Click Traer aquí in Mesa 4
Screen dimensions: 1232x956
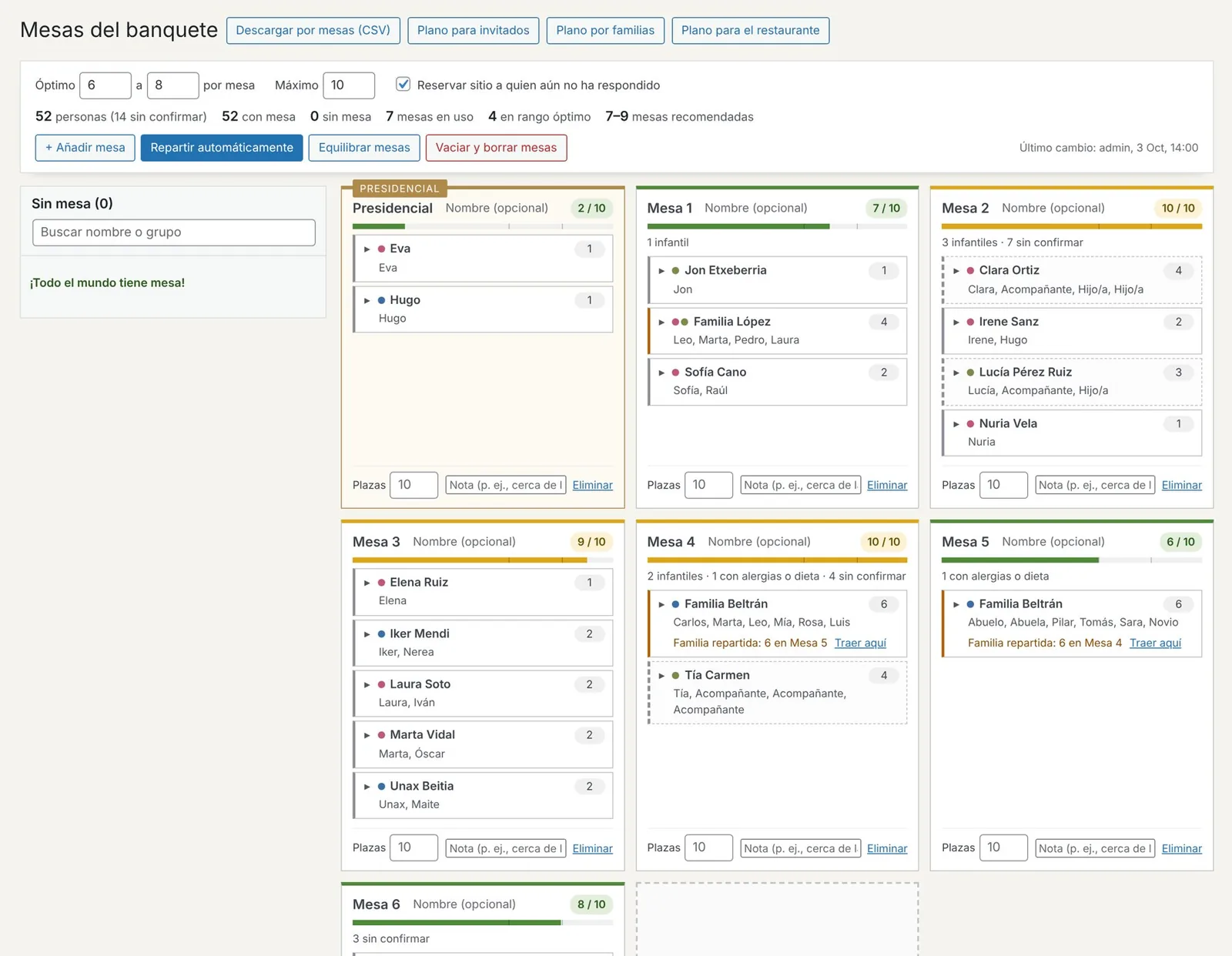860,643
